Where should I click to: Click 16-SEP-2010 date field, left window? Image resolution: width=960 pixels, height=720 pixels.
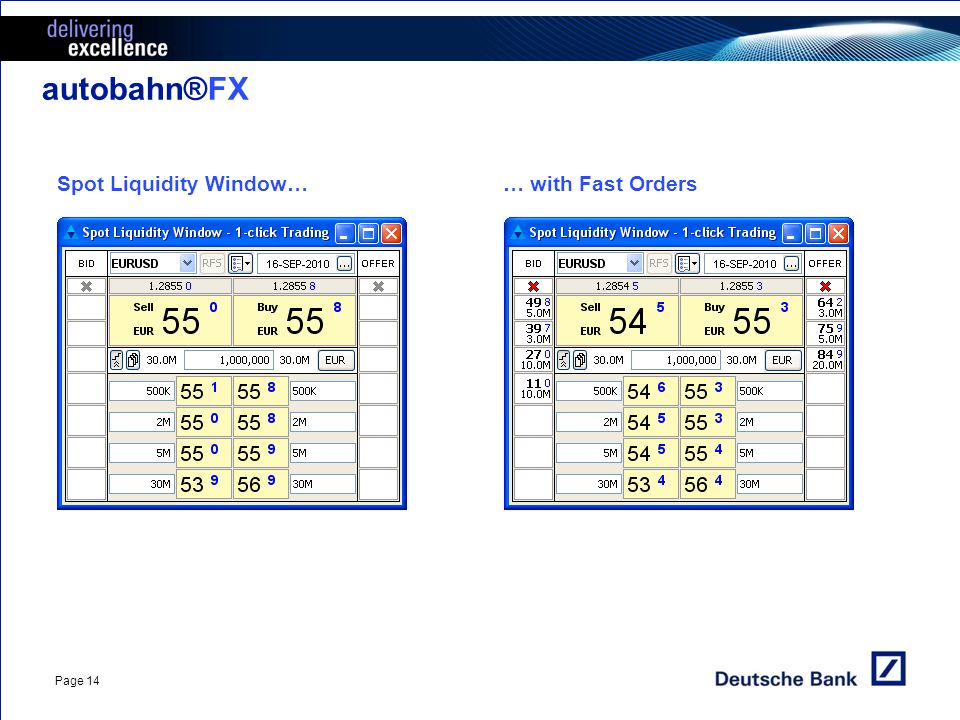(298, 264)
